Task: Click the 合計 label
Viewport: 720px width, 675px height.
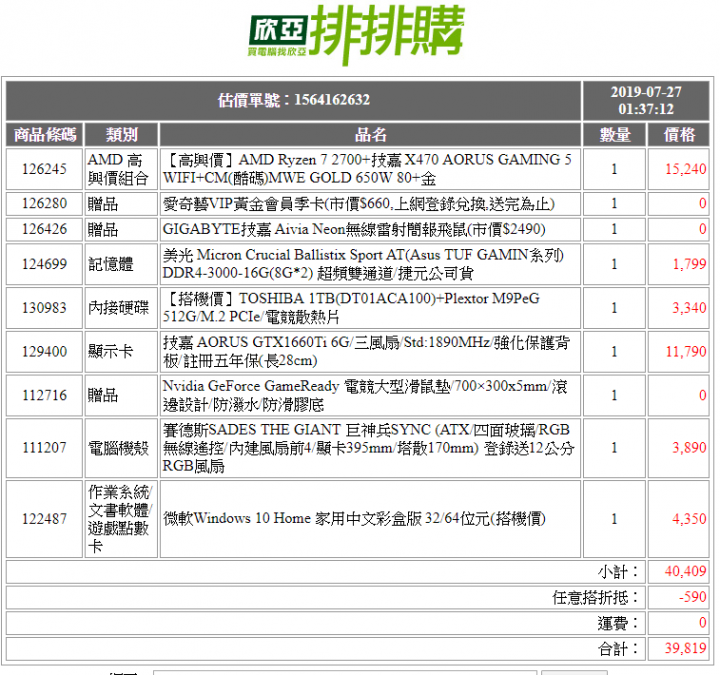Action: 618,649
